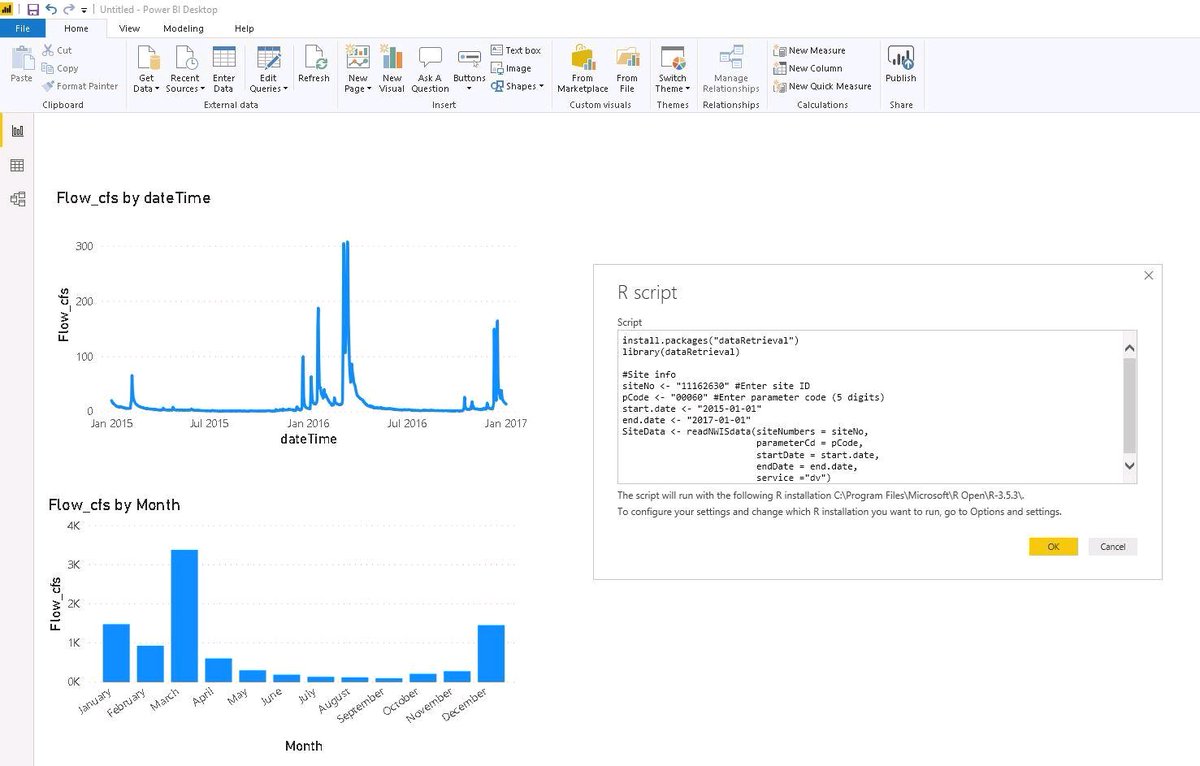
Task: Open Report view in left sidebar
Action: (17, 130)
